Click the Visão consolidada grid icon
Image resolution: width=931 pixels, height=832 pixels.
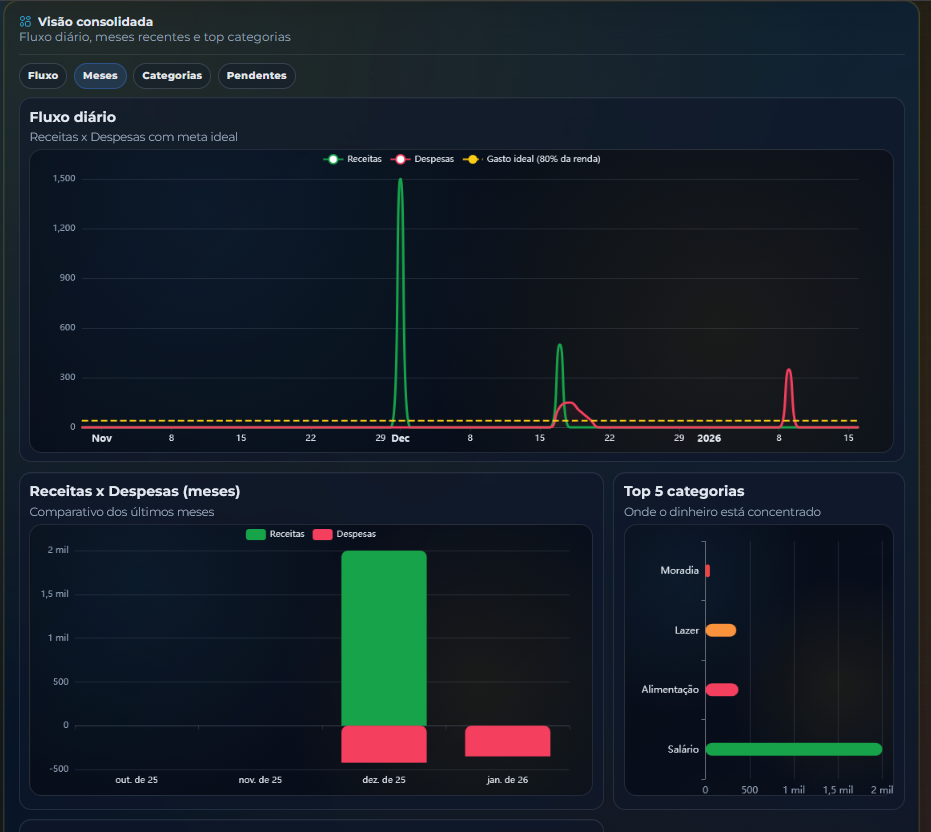point(26,21)
